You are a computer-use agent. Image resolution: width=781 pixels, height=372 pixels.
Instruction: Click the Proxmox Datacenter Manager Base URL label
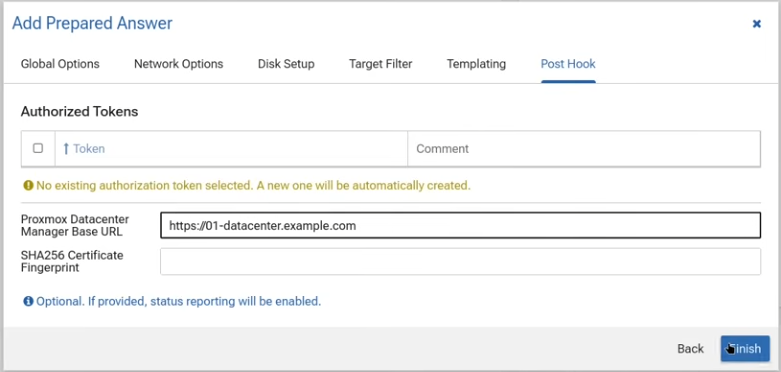[75, 226]
